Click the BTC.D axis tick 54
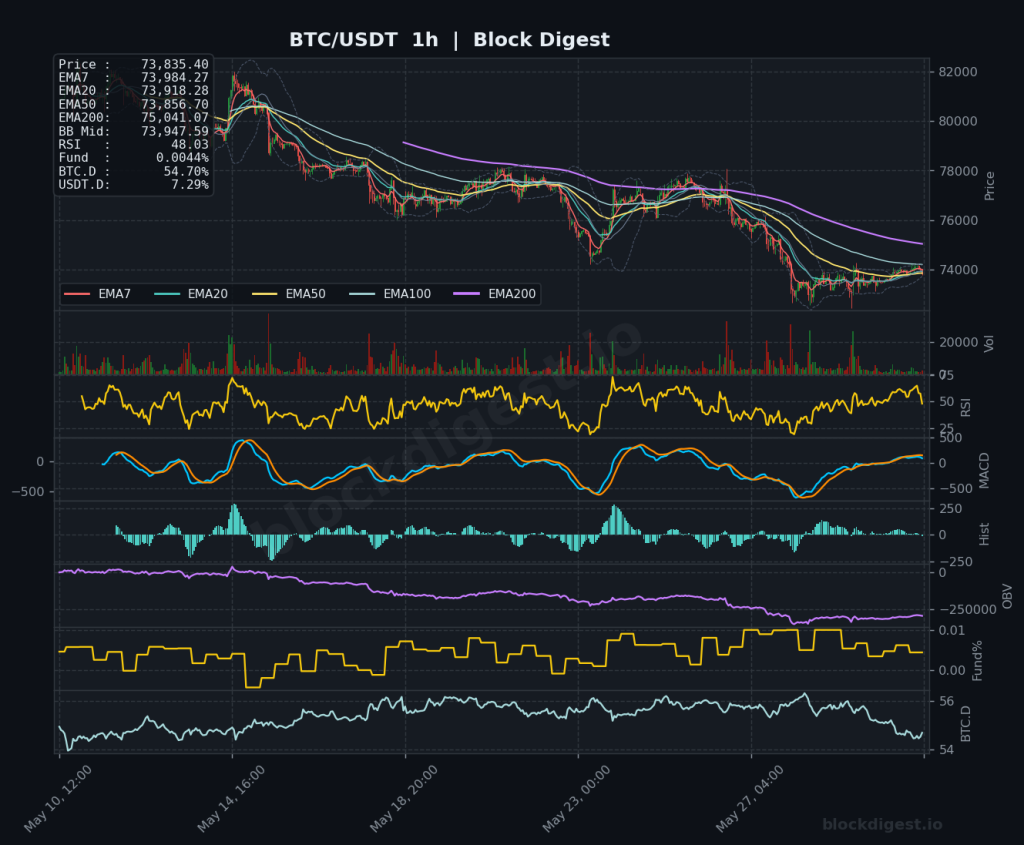This screenshot has width=1024, height=845. click(946, 750)
